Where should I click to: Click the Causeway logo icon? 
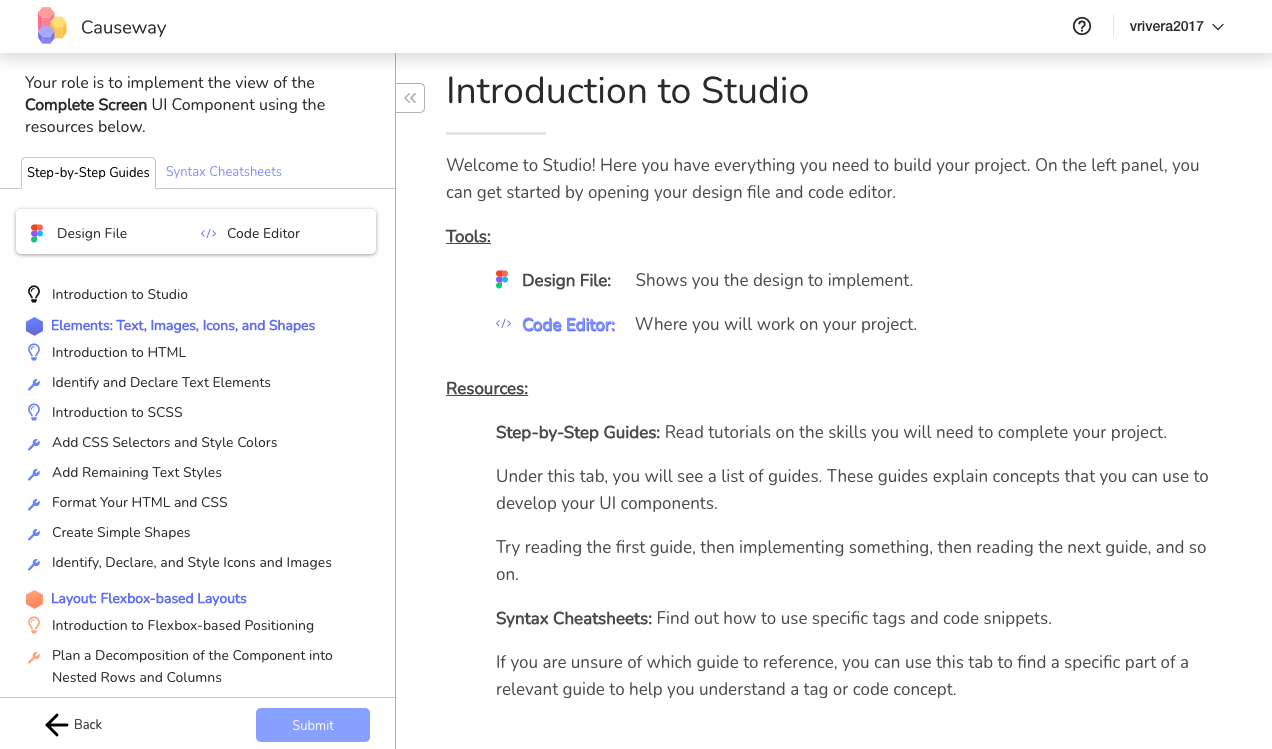point(52,26)
